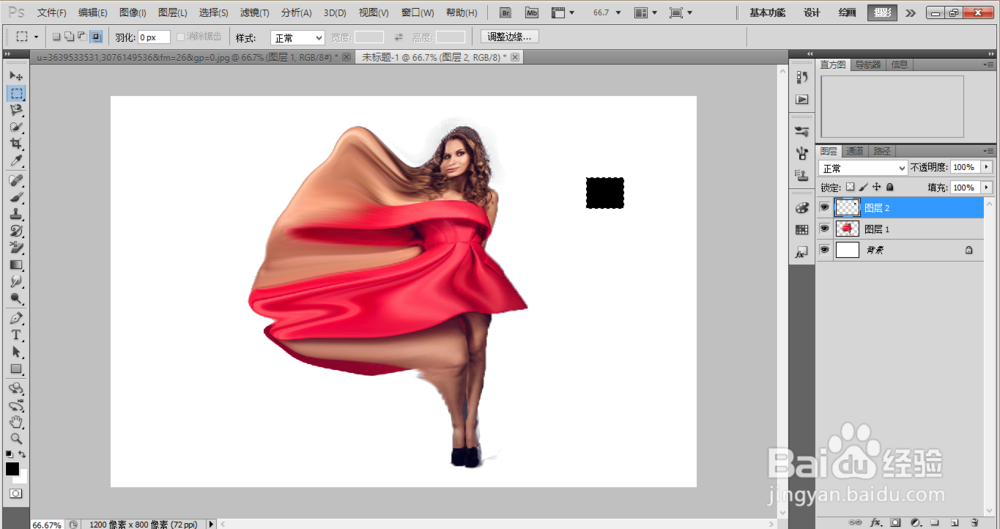Image resolution: width=1000 pixels, height=529 pixels.
Task: Toggle visibility of the 背景 layer
Action: [x=824, y=250]
